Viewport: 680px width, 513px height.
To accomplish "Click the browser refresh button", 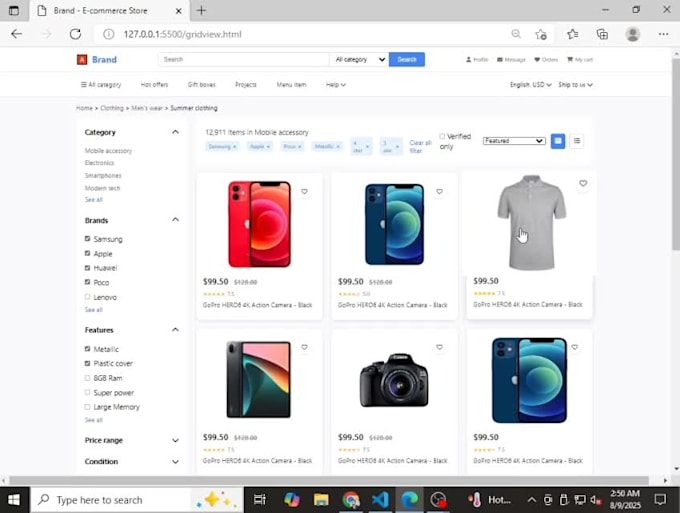I will coord(75,34).
